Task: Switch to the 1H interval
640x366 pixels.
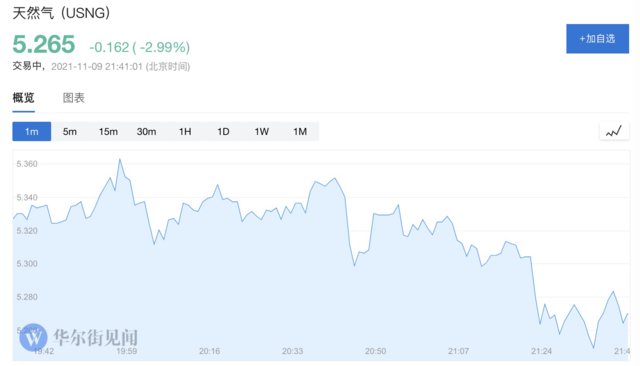Action: (185, 131)
